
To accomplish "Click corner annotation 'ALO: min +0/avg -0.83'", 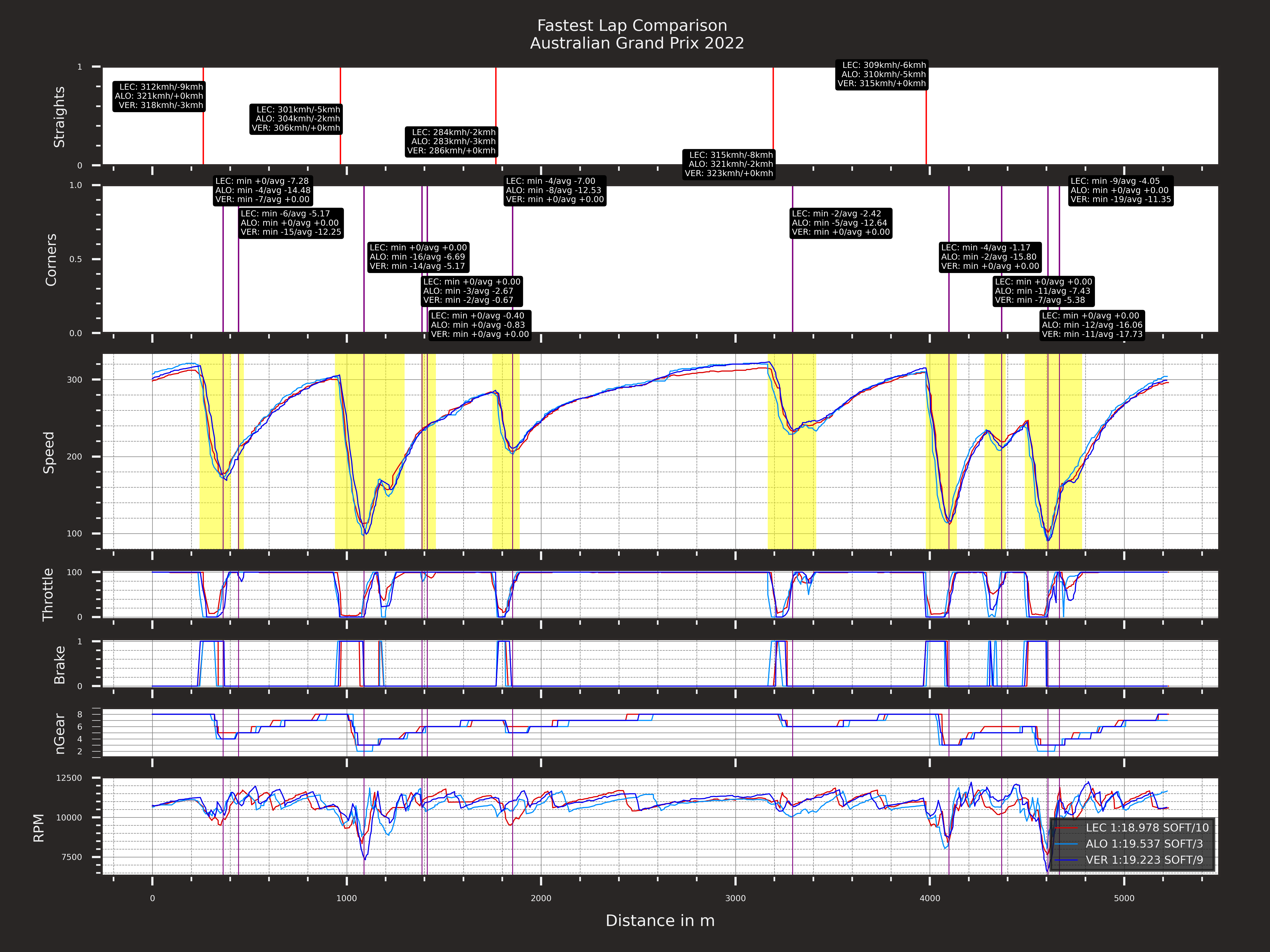I will coord(478,325).
